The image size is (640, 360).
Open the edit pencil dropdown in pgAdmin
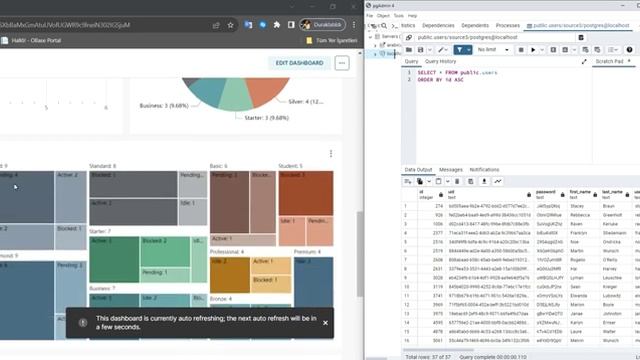click(x=442, y=50)
